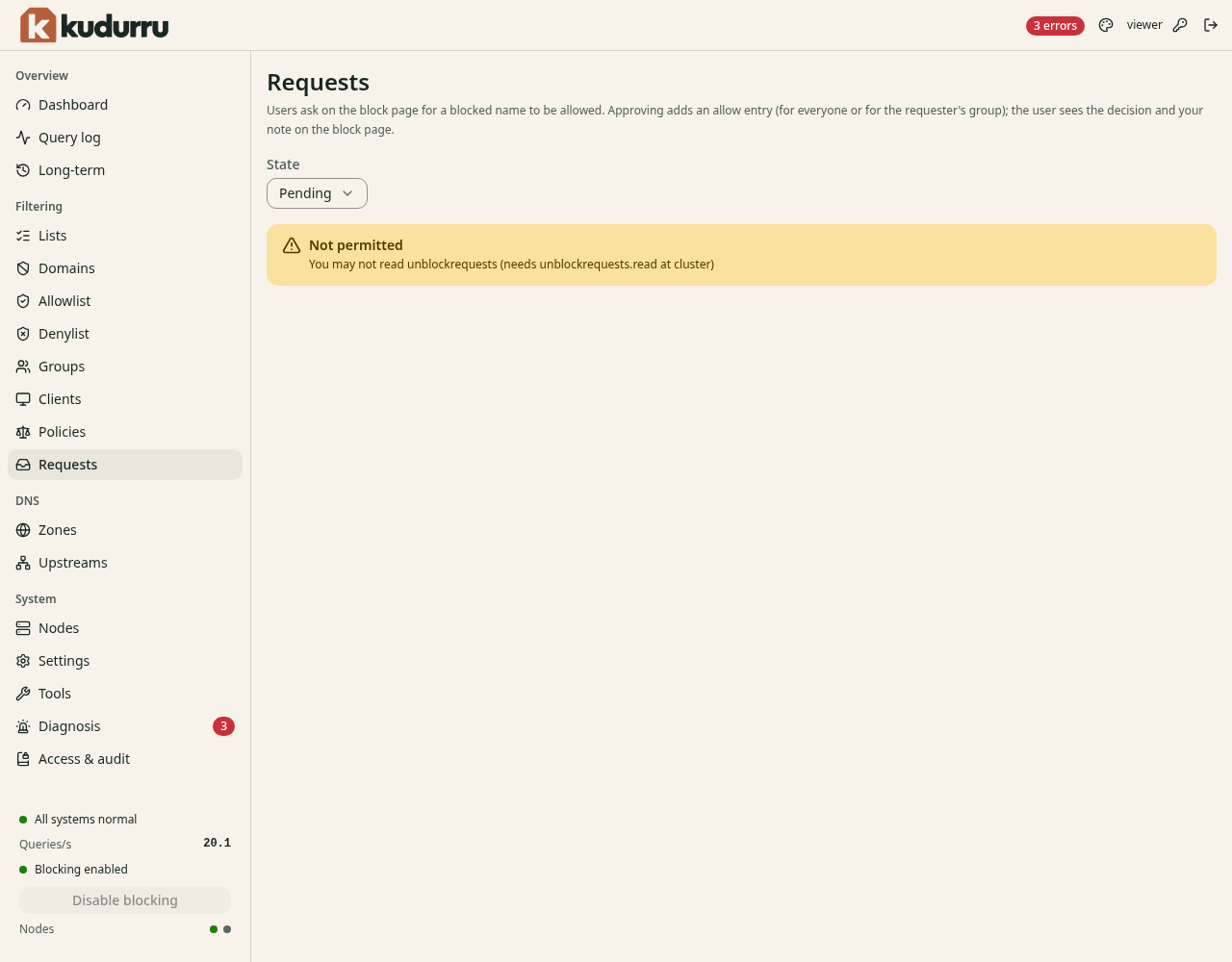1232x962 pixels.
Task: Open the State Pending dropdown
Action: 317,193
